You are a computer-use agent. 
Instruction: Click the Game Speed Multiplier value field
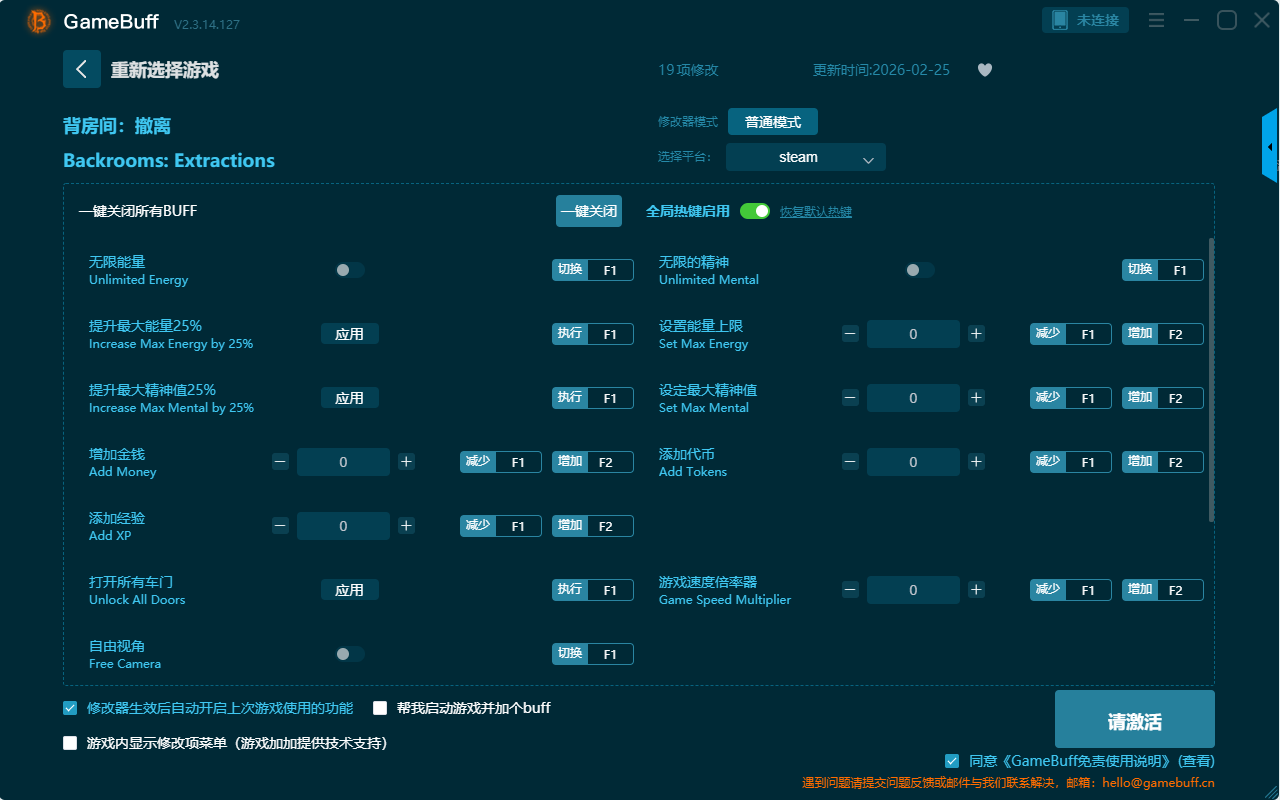[x=913, y=590]
